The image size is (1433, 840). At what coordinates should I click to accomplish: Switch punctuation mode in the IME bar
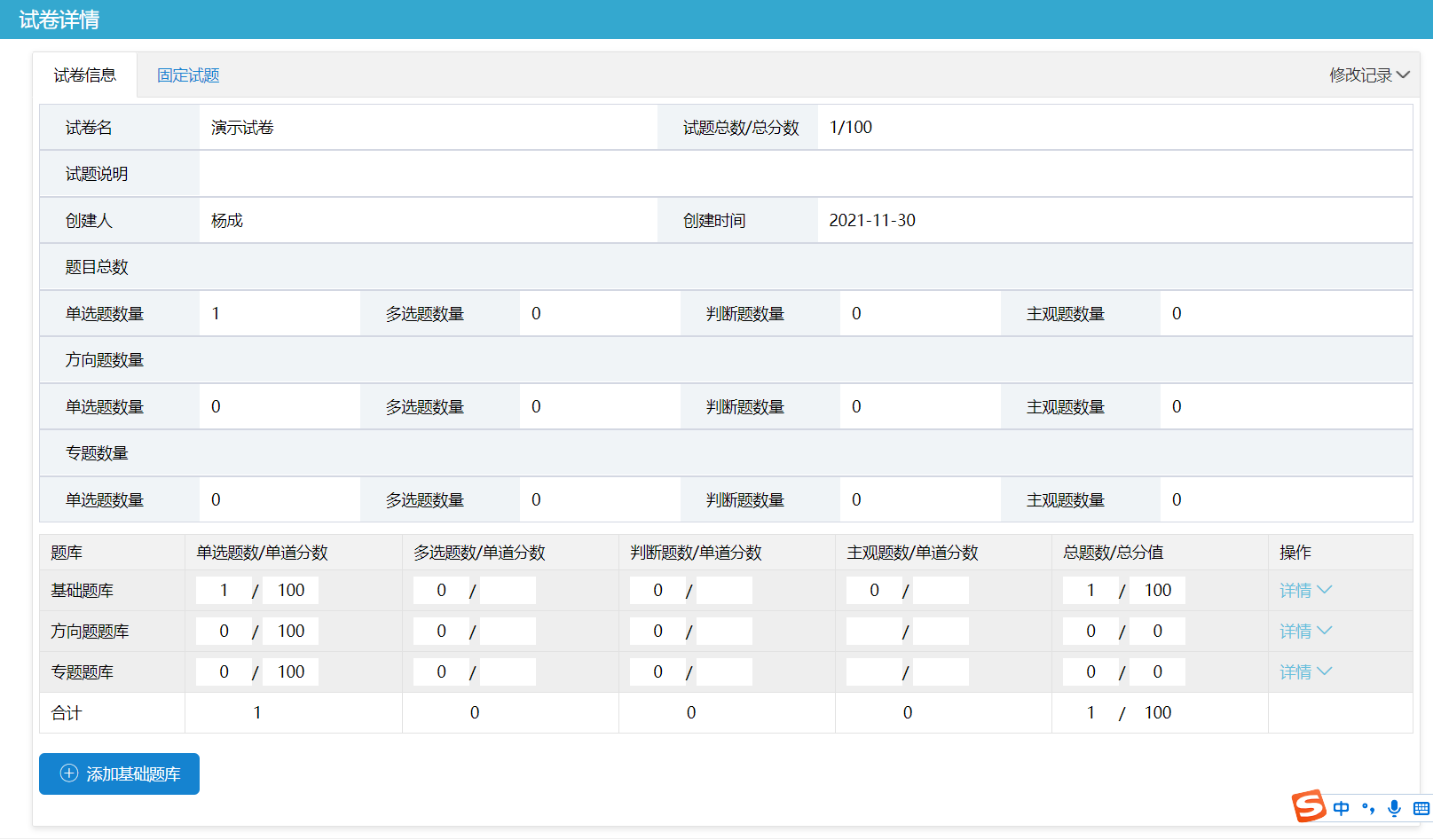click(1368, 808)
